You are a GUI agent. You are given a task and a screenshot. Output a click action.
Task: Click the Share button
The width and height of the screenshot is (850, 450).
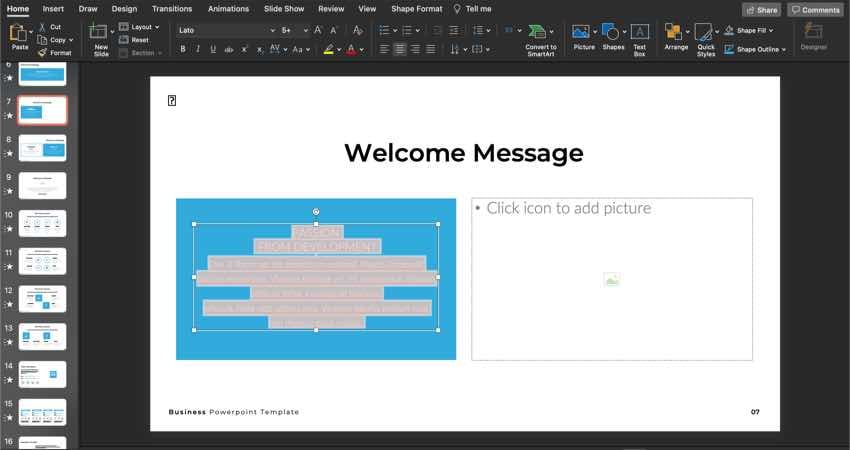761,10
